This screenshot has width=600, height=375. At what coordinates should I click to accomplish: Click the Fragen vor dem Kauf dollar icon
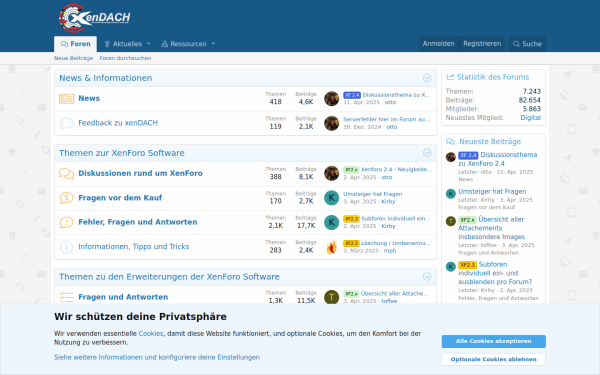[66, 198]
